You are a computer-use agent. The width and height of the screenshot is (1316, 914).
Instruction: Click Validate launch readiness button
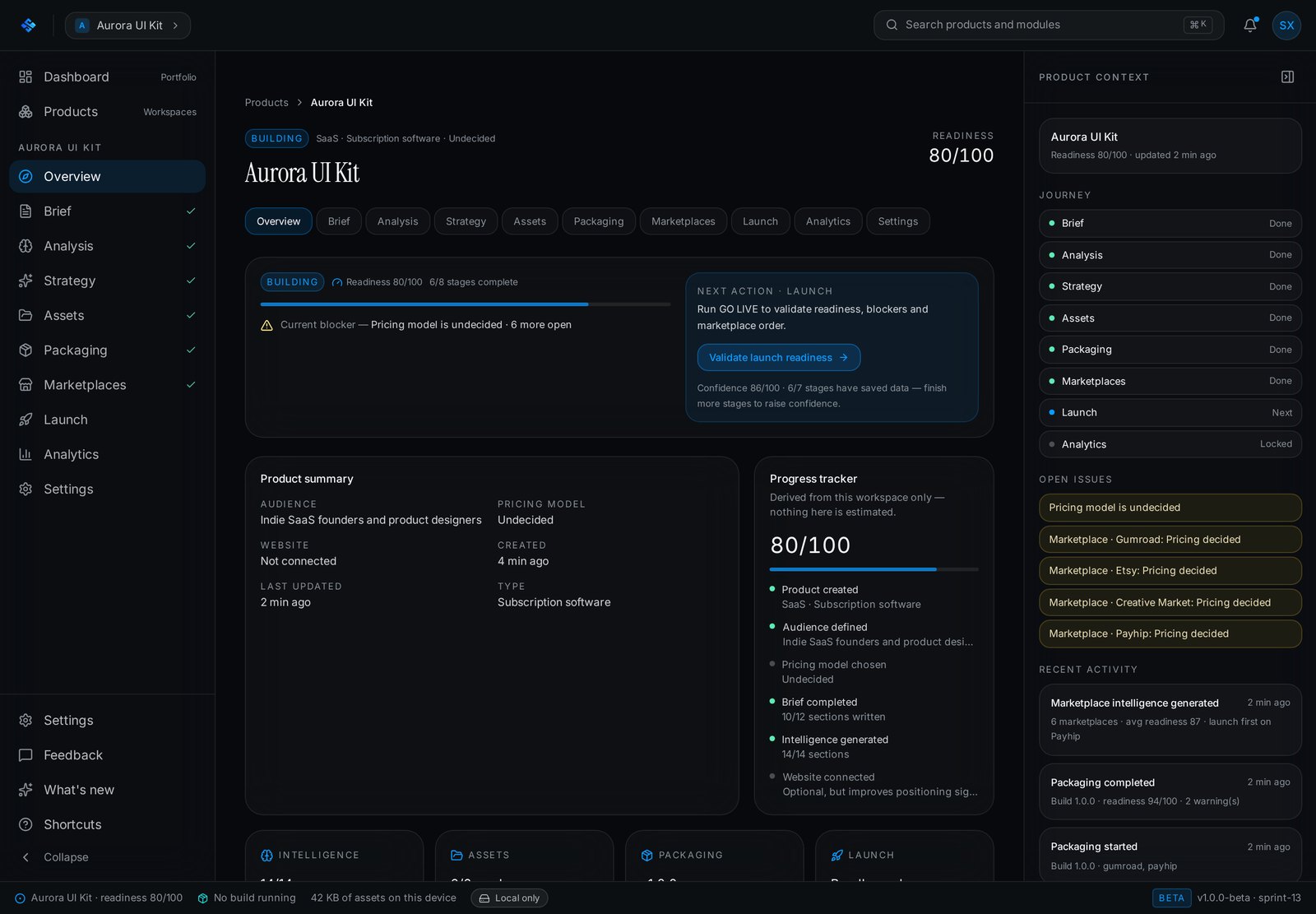tap(779, 357)
